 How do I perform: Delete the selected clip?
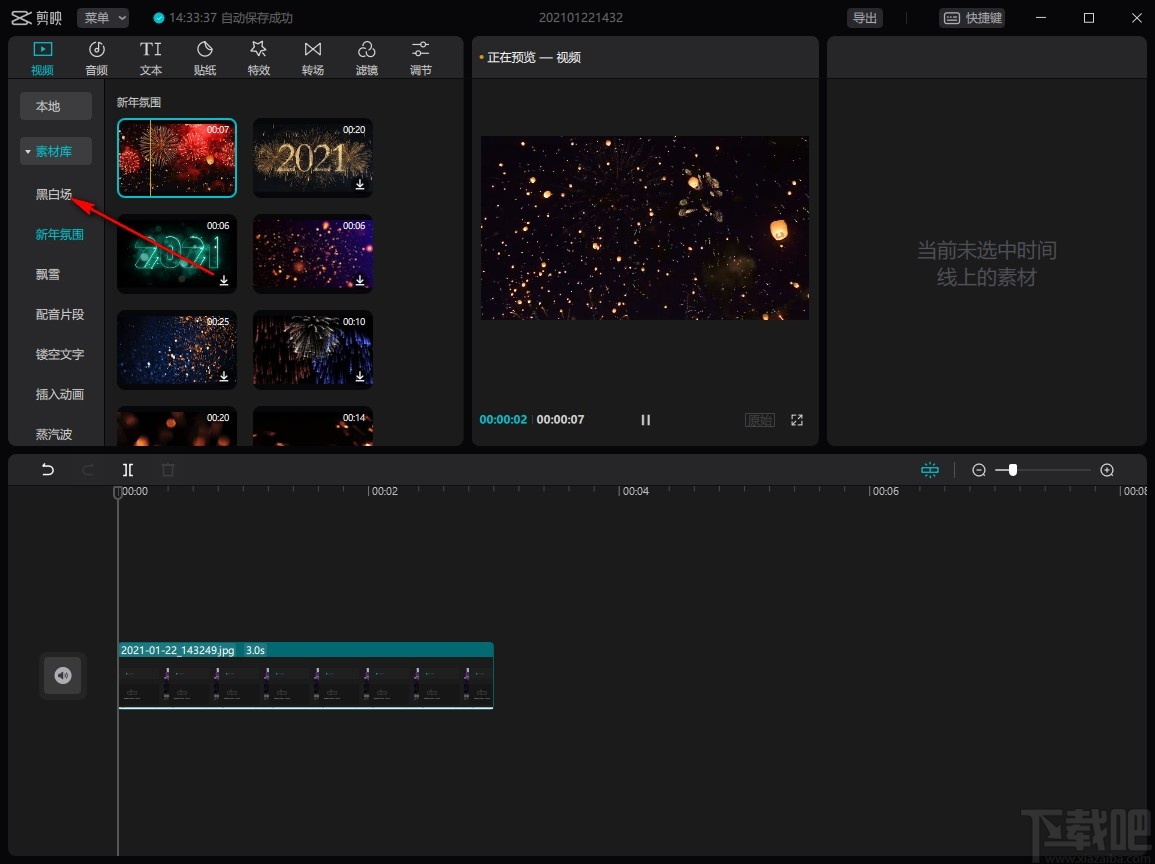tap(168, 470)
